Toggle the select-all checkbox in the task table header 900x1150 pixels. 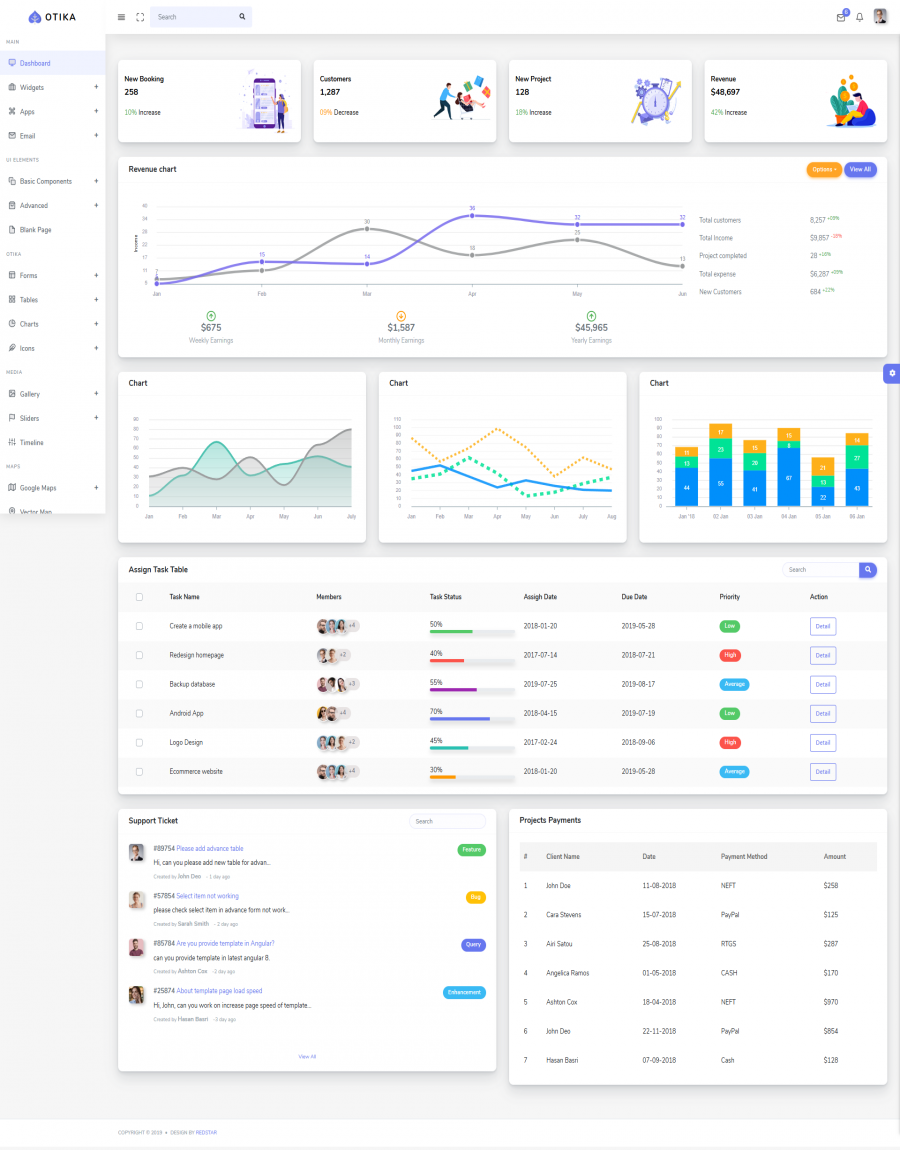139,597
